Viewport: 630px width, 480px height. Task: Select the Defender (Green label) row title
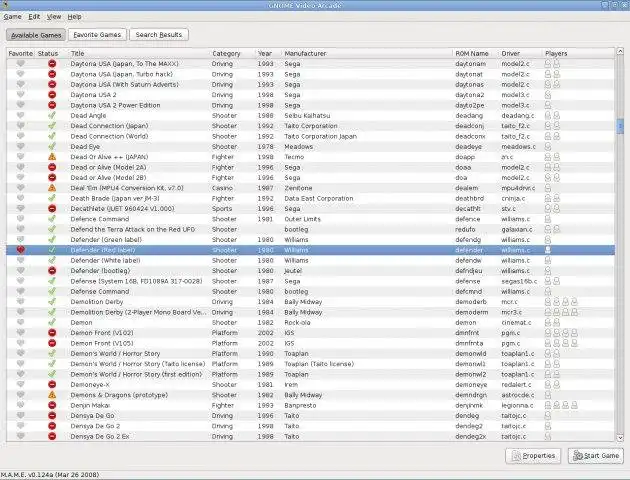106,240
